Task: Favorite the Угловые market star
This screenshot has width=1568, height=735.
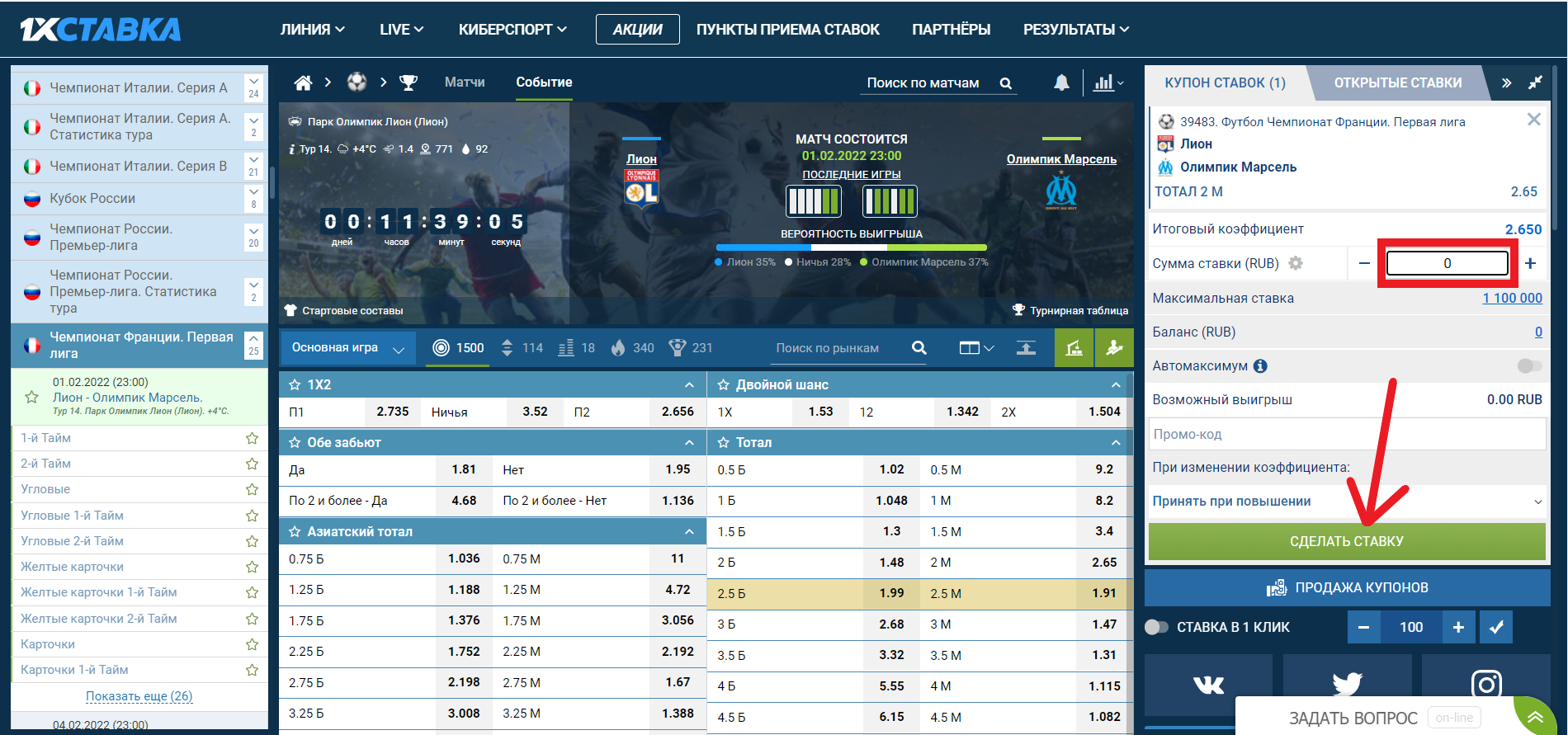Action: click(253, 489)
